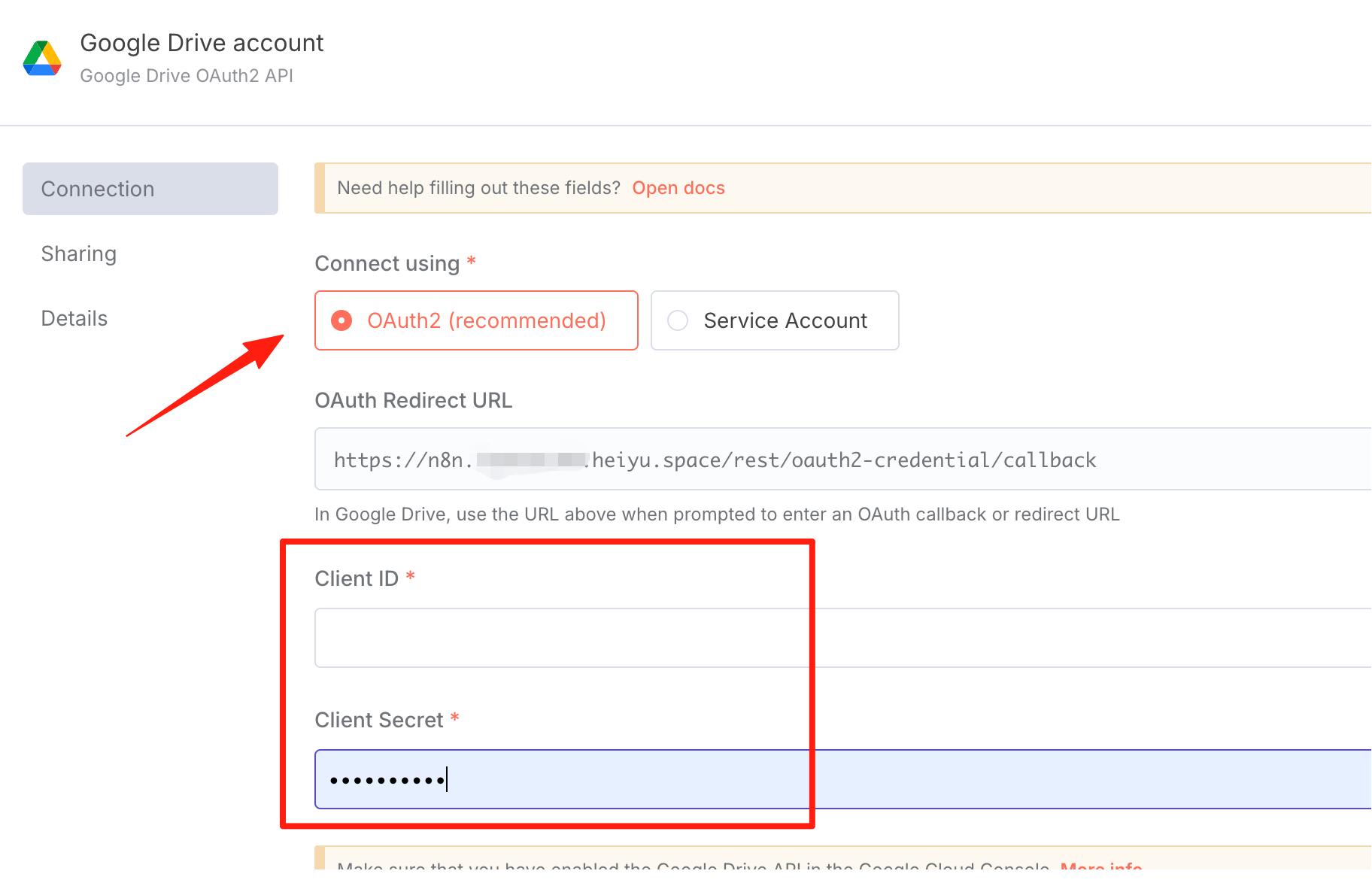Click the 'OAuth Redirect URL' label
Image resolution: width=1372 pixels, height=880 pixels.
[414, 400]
